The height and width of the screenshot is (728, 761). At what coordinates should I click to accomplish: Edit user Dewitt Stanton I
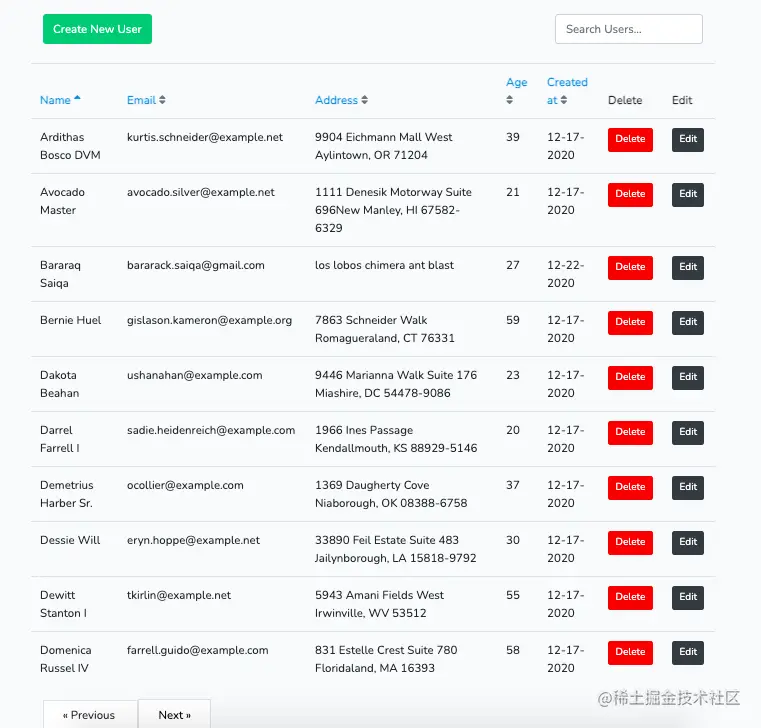coord(688,597)
